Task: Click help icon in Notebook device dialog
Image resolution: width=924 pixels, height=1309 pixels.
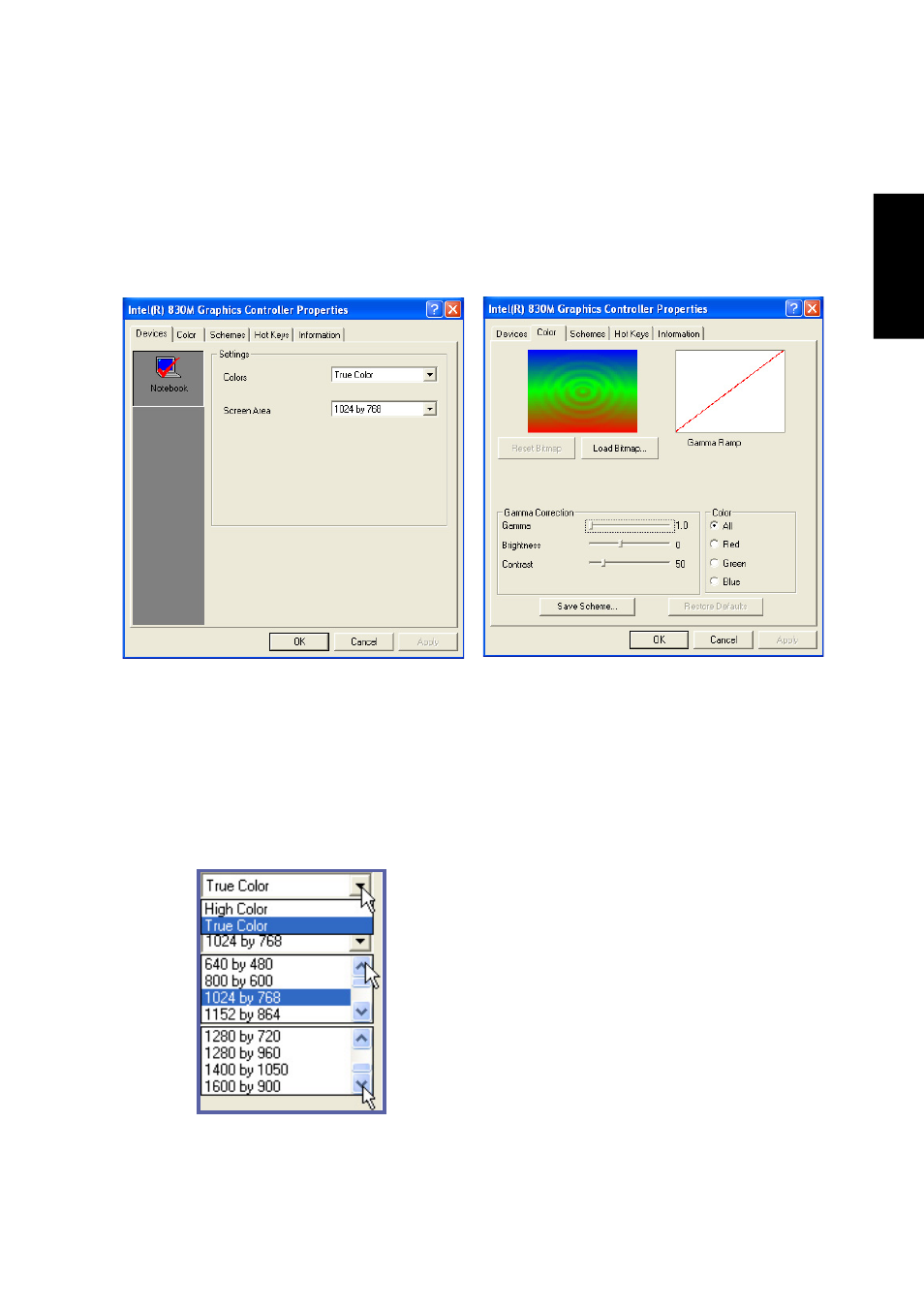Action: pos(434,309)
